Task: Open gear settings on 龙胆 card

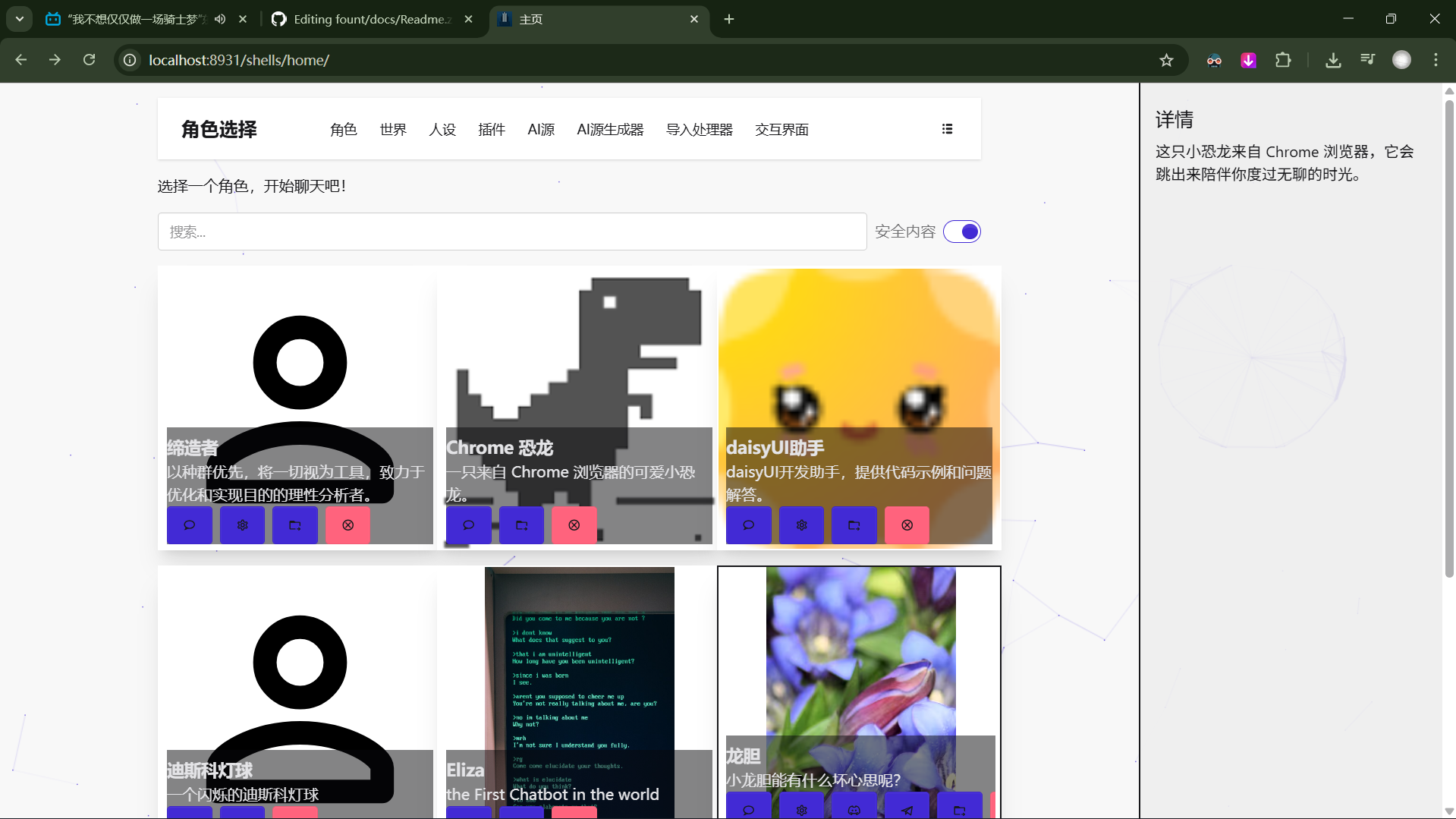Action: click(x=801, y=806)
